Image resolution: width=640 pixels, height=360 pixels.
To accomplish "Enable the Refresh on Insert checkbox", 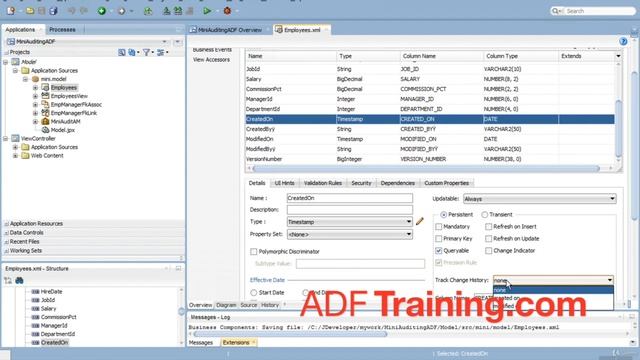I will pyautogui.click(x=489, y=227).
